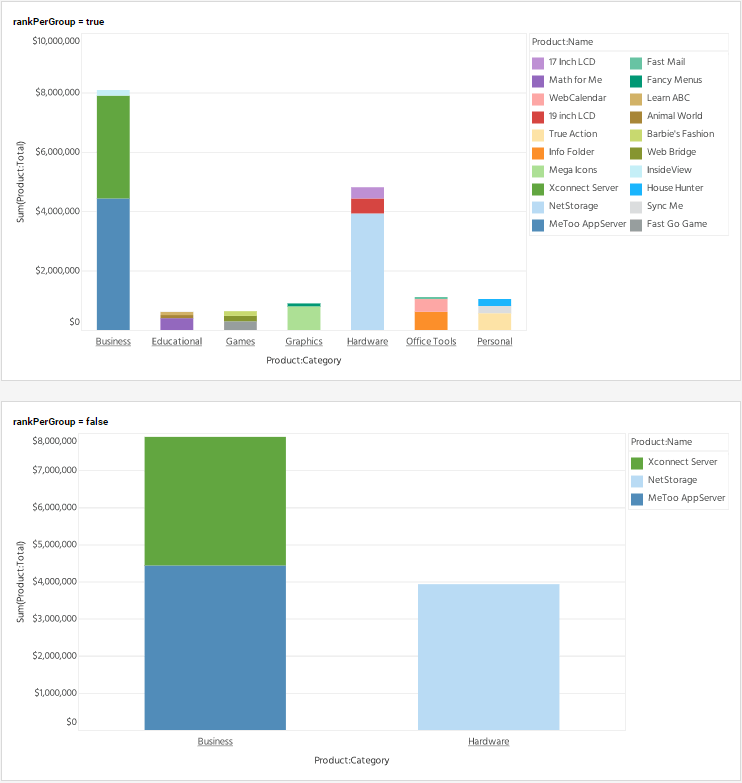Click the House Hunter legend swatch
This screenshot has height=783, width=742.
coord(636,189)
